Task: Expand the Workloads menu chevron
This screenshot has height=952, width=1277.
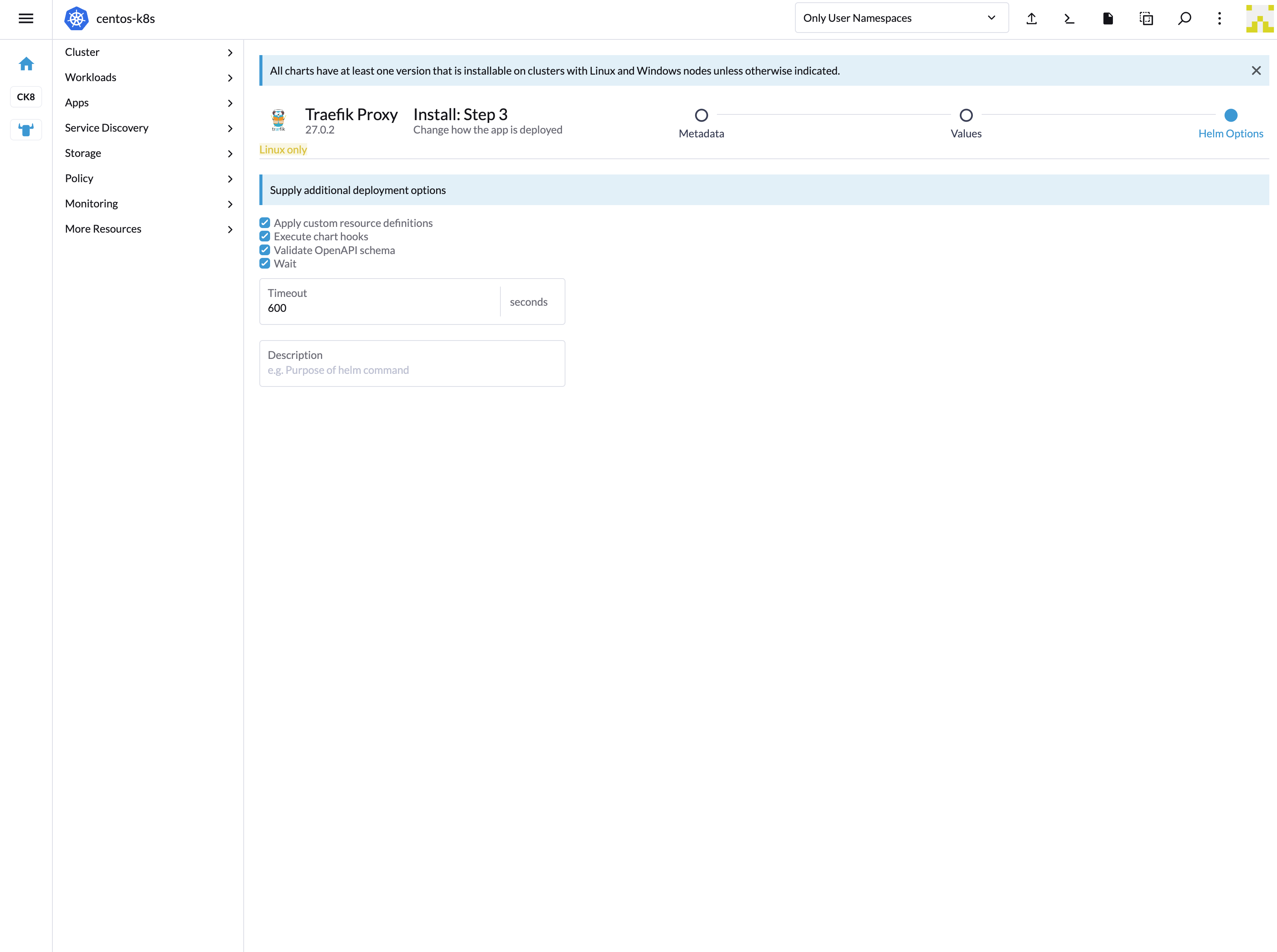Action: tap(230, 78)
